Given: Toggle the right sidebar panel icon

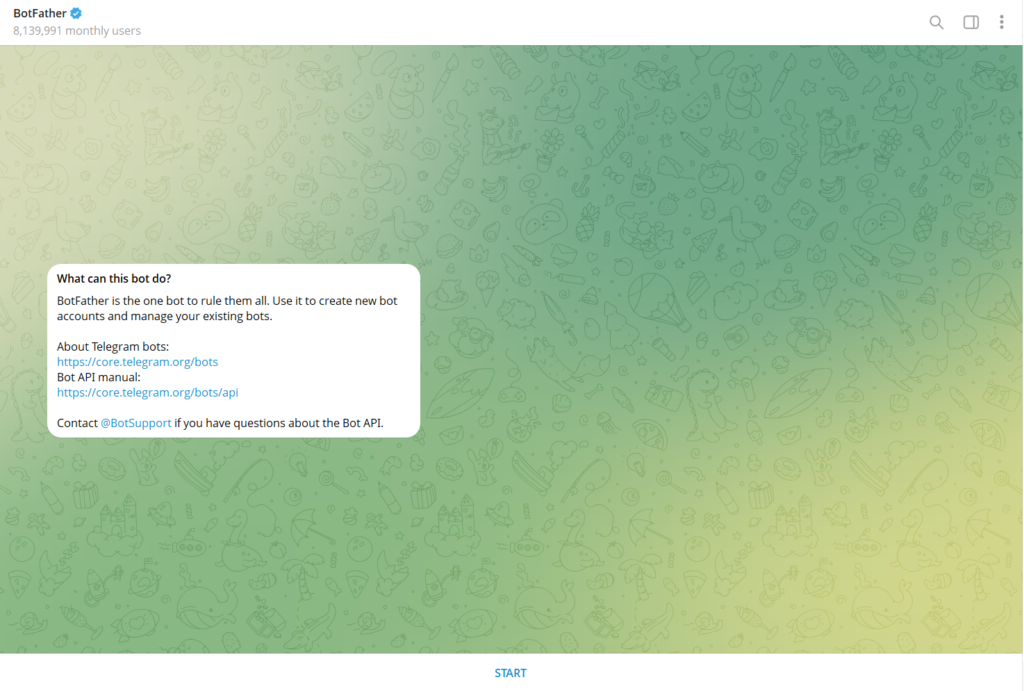Looking at the screenshot, I should 970,22.
